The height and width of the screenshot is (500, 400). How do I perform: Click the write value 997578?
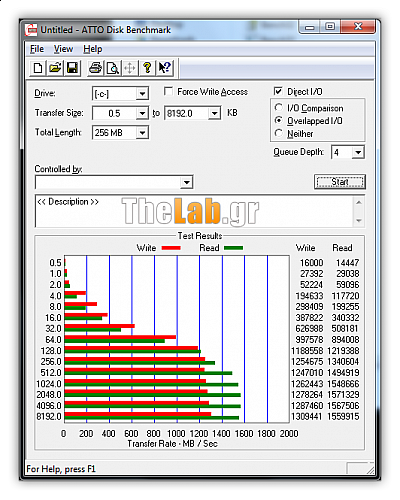(x=309, y=340)
